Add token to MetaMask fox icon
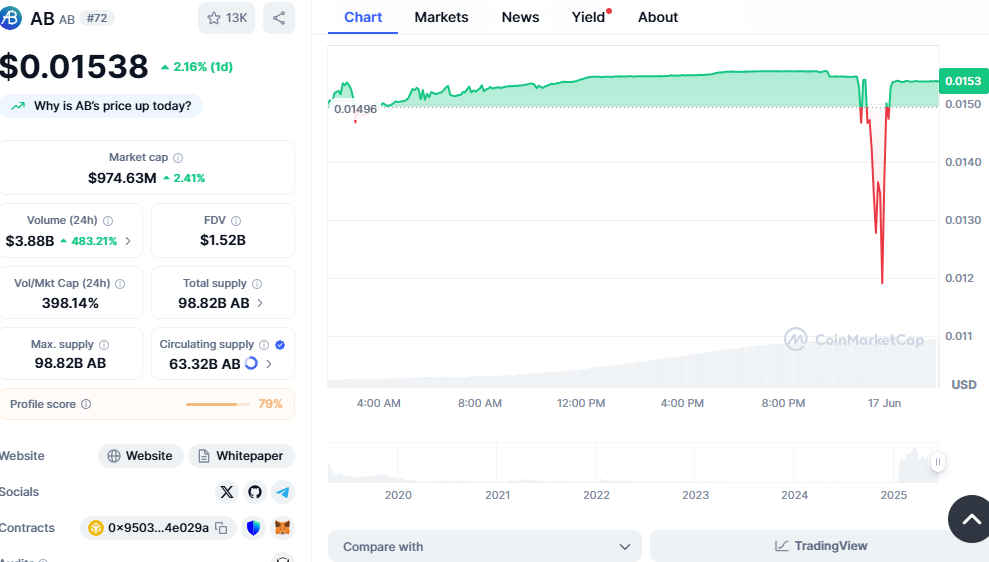This screenshot has width=989, height=562. click(x=283, y=528)
